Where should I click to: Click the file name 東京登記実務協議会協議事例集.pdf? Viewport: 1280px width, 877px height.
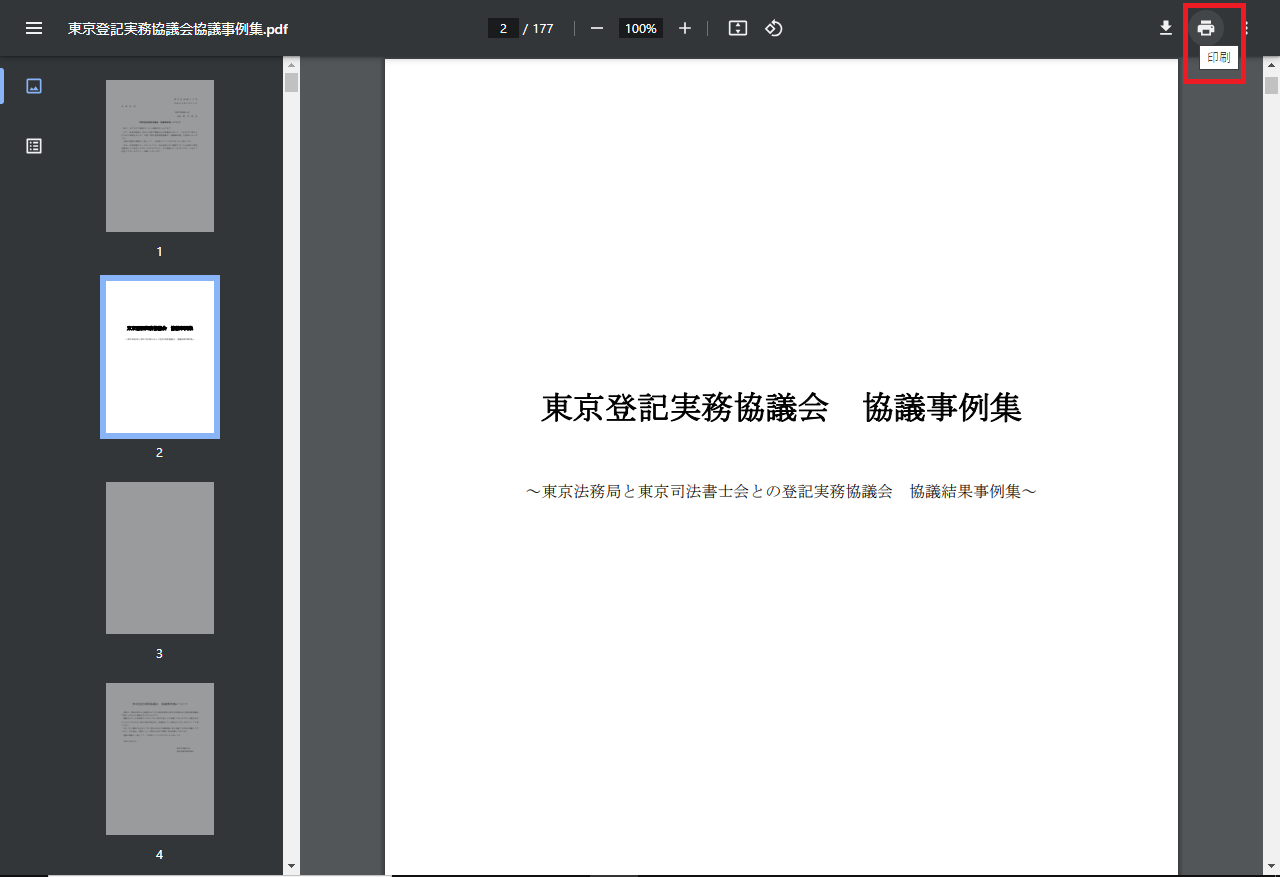pyautogui.click(x=178, y=28)
